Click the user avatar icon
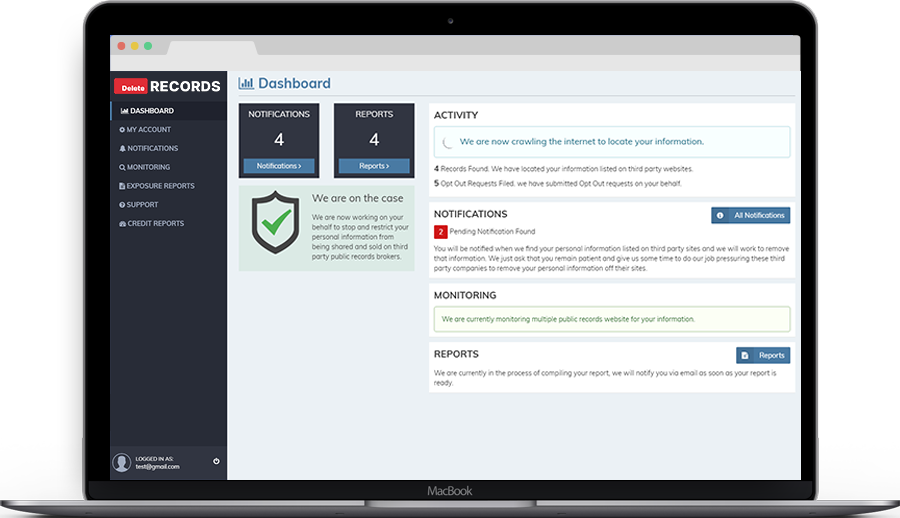900x518 pixels. click(x=122, y=462)
